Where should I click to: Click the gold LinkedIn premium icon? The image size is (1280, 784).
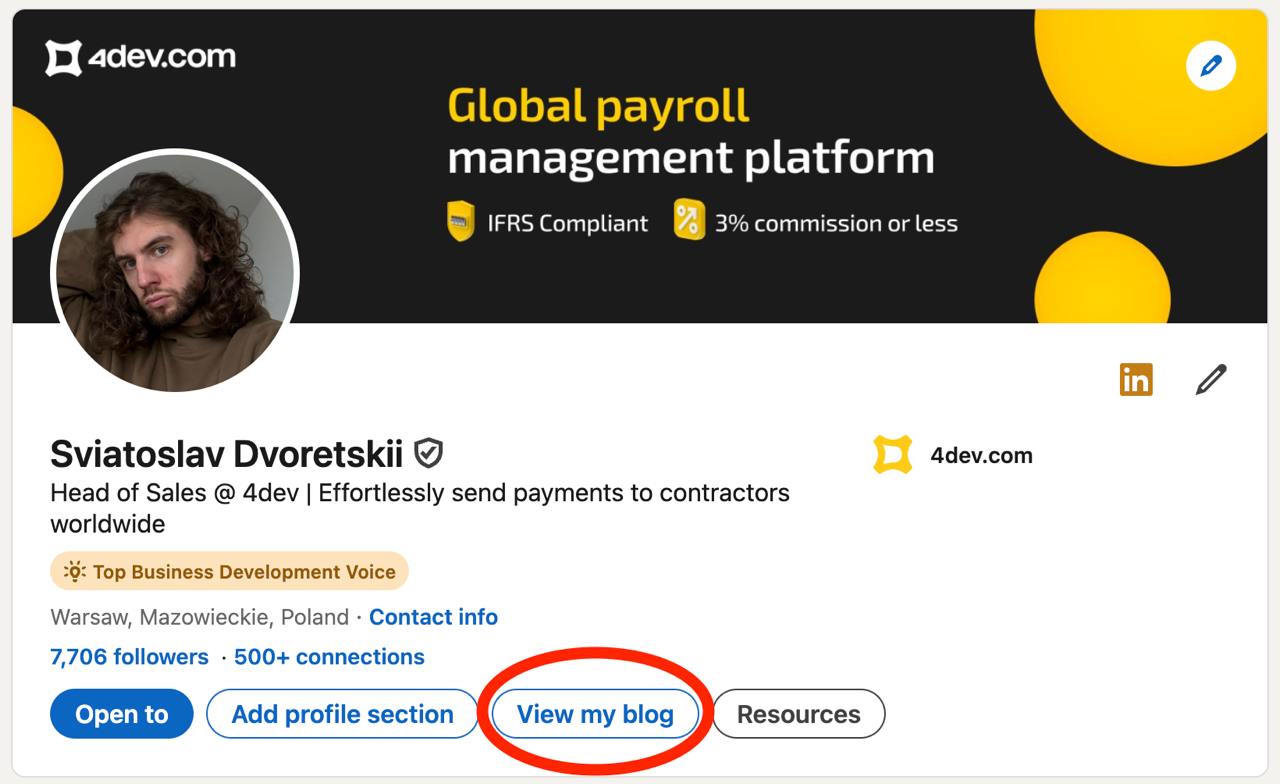[1136, 380]
